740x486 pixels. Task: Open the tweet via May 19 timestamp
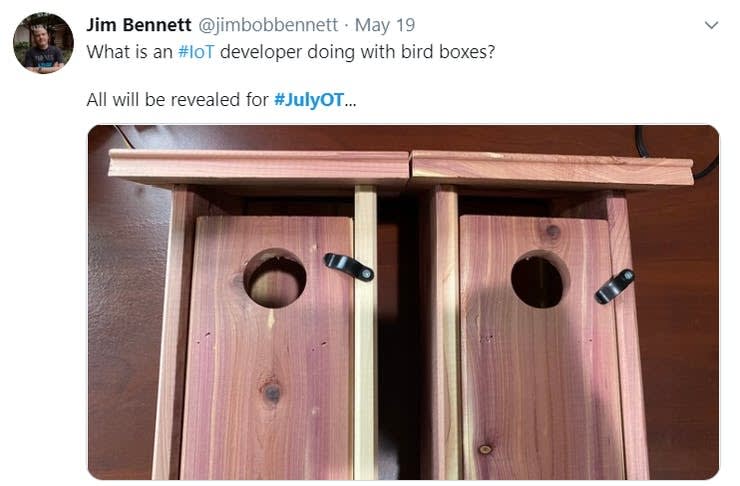[385, 25]
